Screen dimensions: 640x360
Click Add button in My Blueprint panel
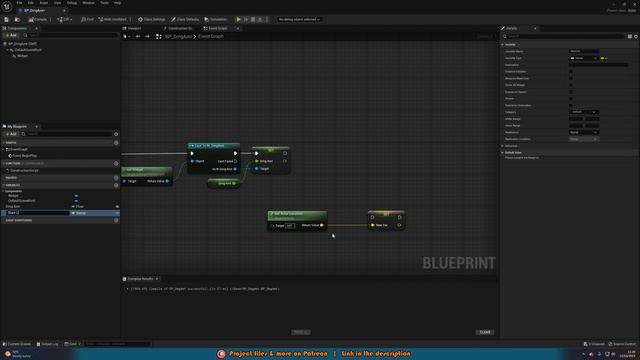[x=11, y=134]
